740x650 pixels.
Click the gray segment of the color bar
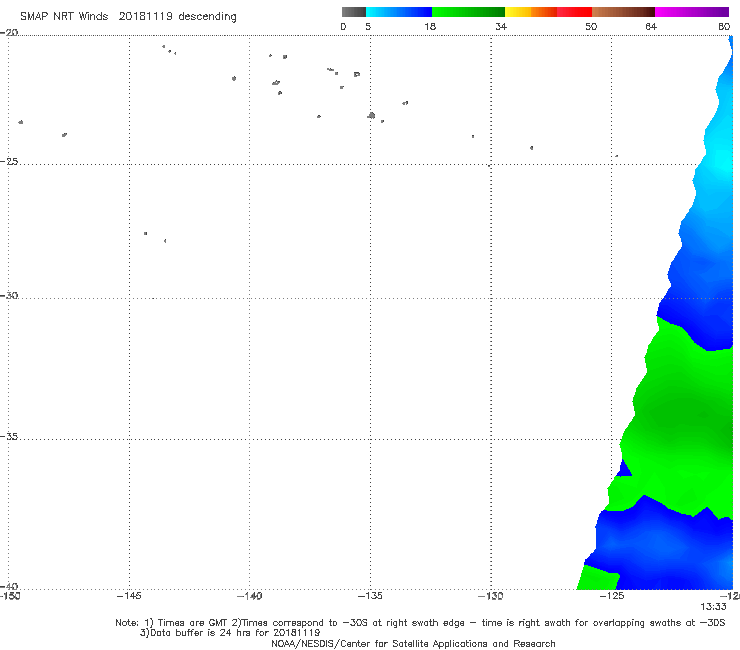click(x=354, y=12)
